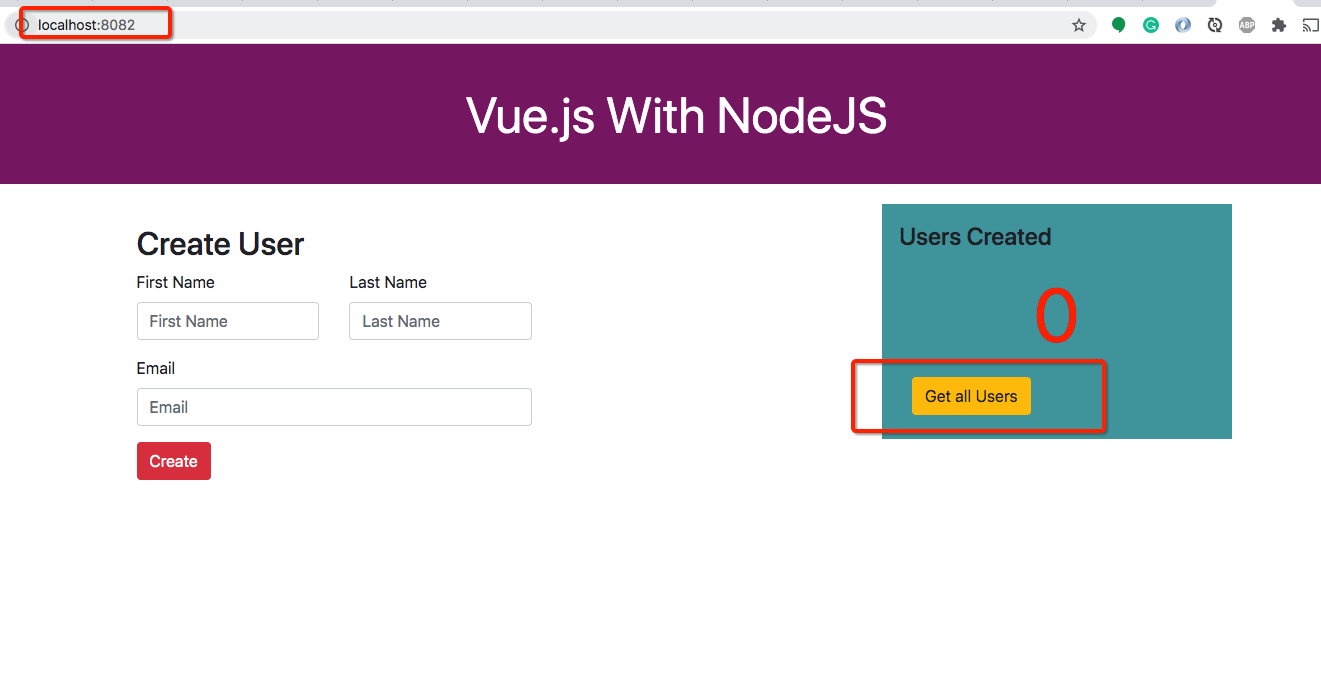Click the red zero user counter
Image resolution: width=1321 pixels, height=699 pixels.
(1057, 313)
